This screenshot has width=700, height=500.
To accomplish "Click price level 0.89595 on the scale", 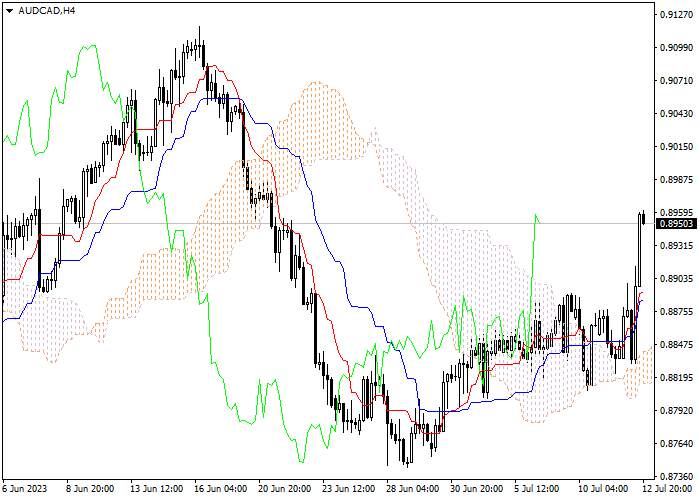I will click(678, 212).
